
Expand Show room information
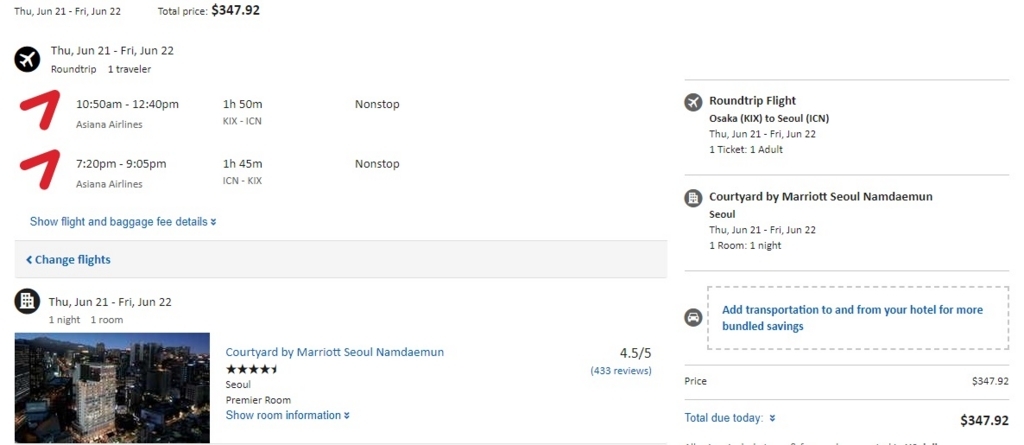pyautogui.click(x=288, y=415)
